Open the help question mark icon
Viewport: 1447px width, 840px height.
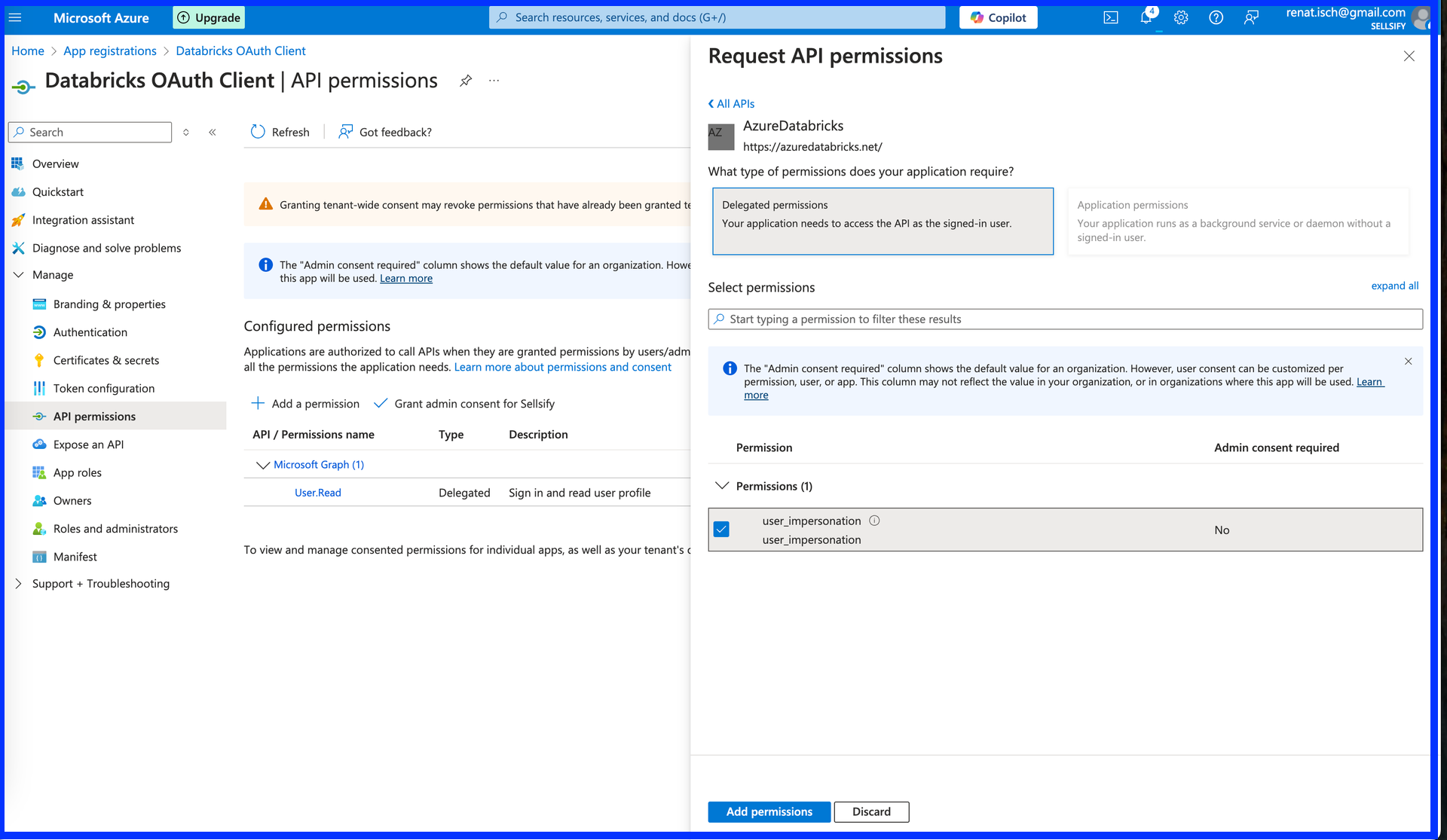(x=1216, y=17)
